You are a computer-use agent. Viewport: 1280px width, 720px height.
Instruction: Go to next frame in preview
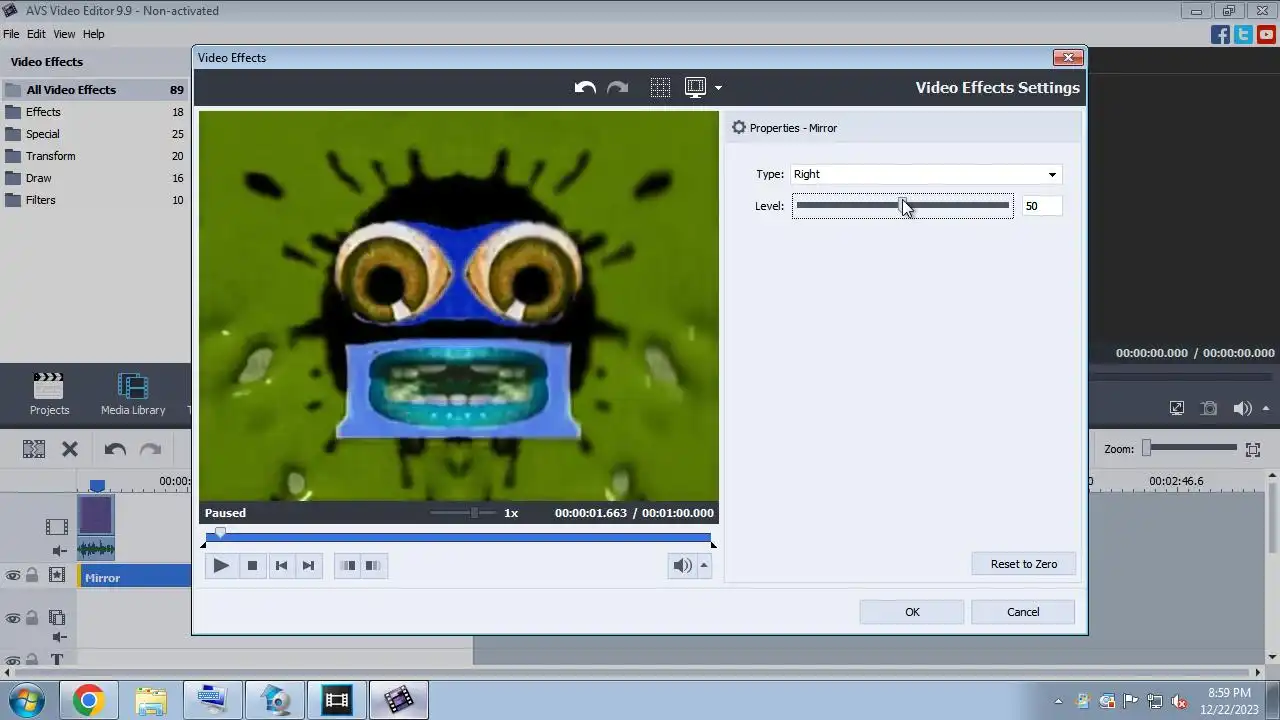(x=308, y=566)
